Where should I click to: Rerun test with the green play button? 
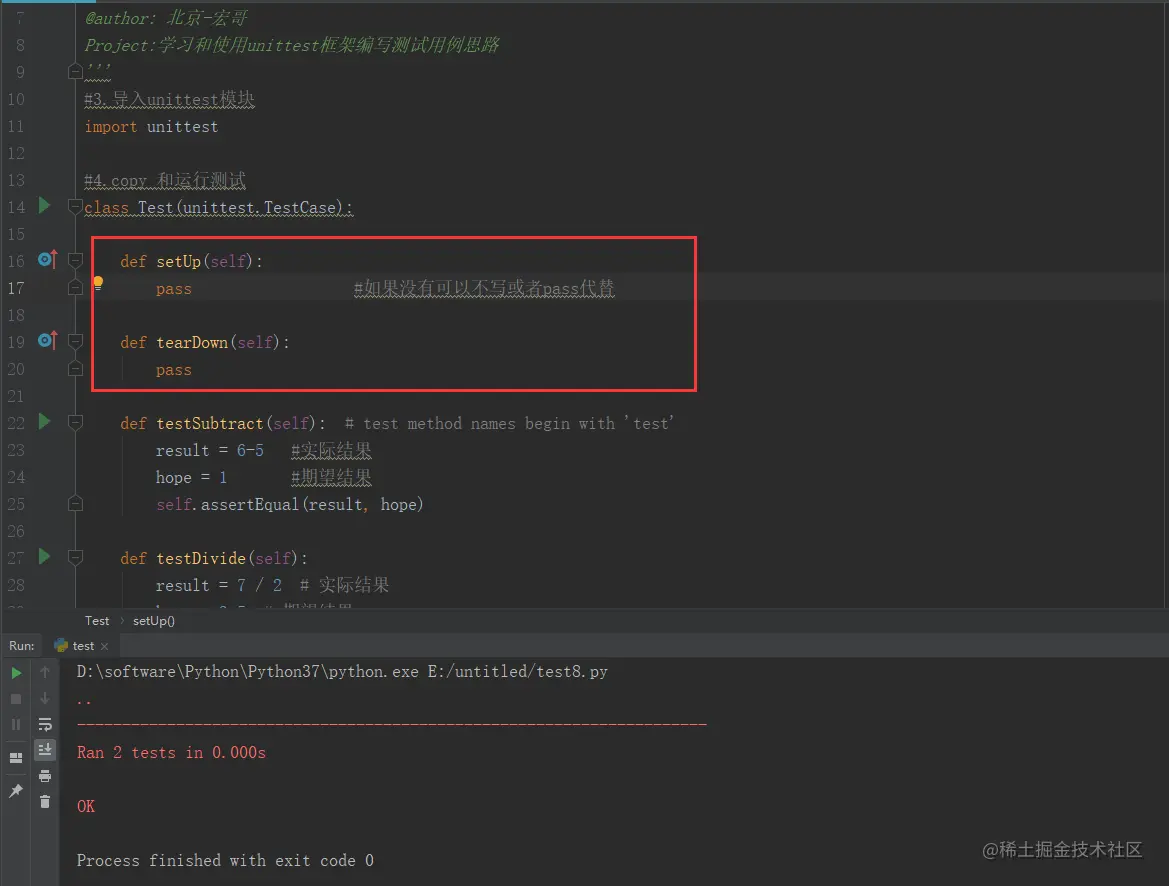pyautogui.click(x=16, y=673)
